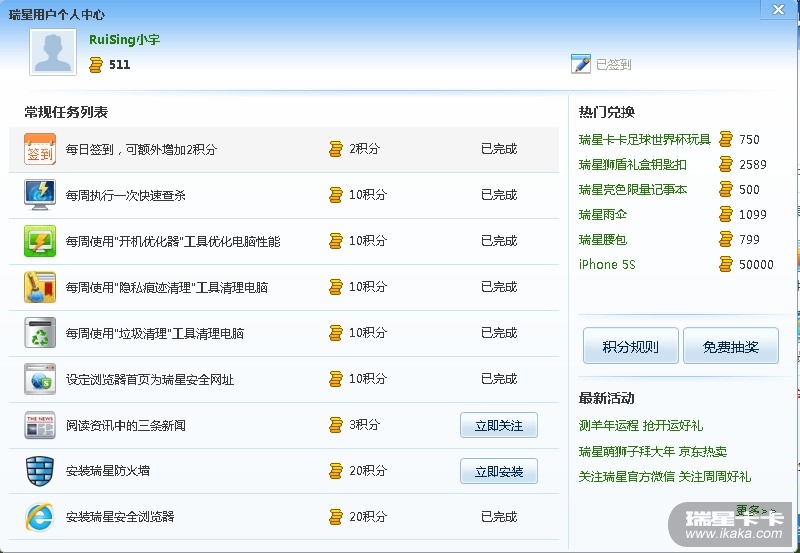Open 瑞星亮色限量记事本 reward link
Viewport: 800px width, 553px height.
pyautogui.click(x=633, y=189)
